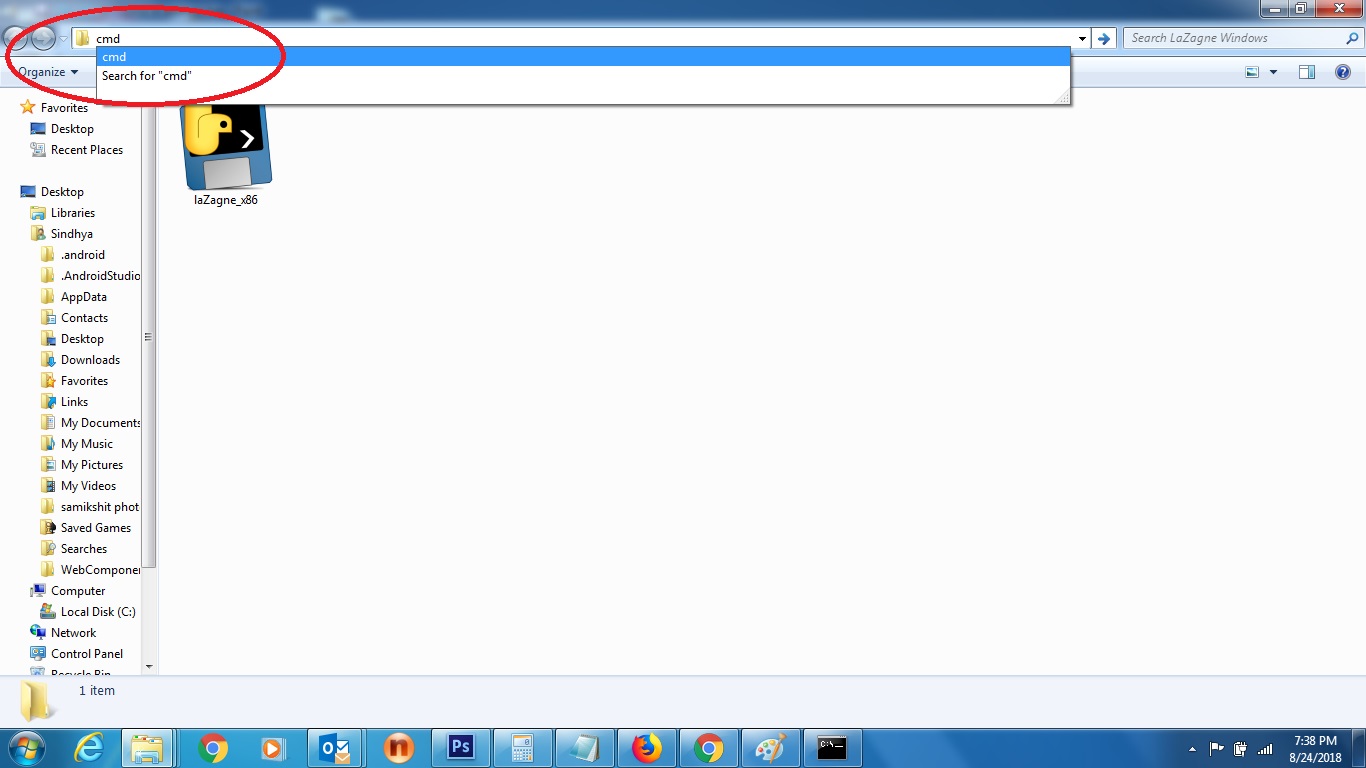Open the Contacts folder
The width and height of the screenshot is (1366, 768).
84,318
